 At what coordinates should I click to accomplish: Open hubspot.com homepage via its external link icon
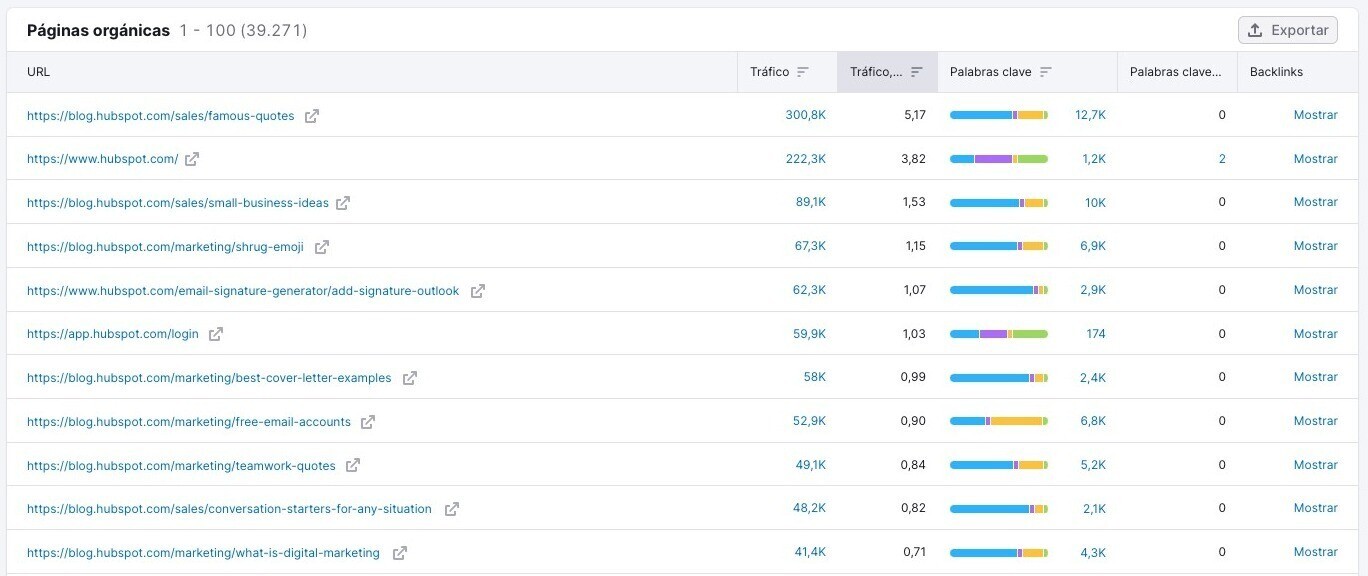194,159
